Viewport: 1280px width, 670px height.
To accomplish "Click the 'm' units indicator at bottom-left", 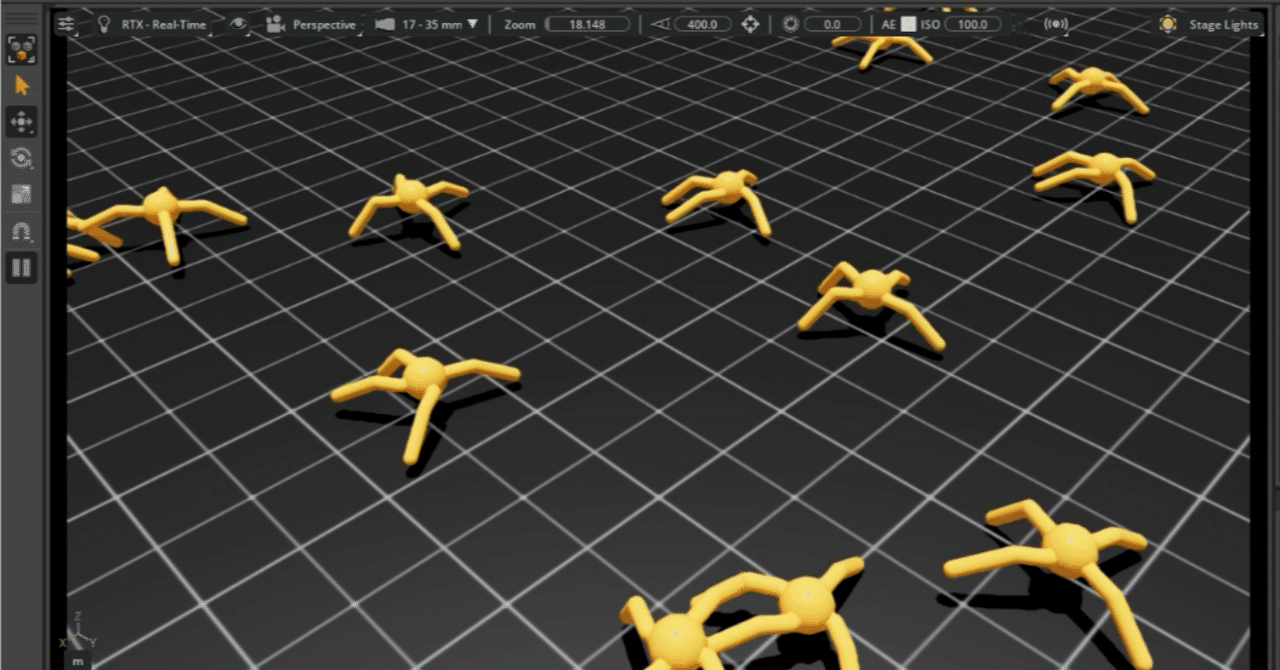I will 77,661.
